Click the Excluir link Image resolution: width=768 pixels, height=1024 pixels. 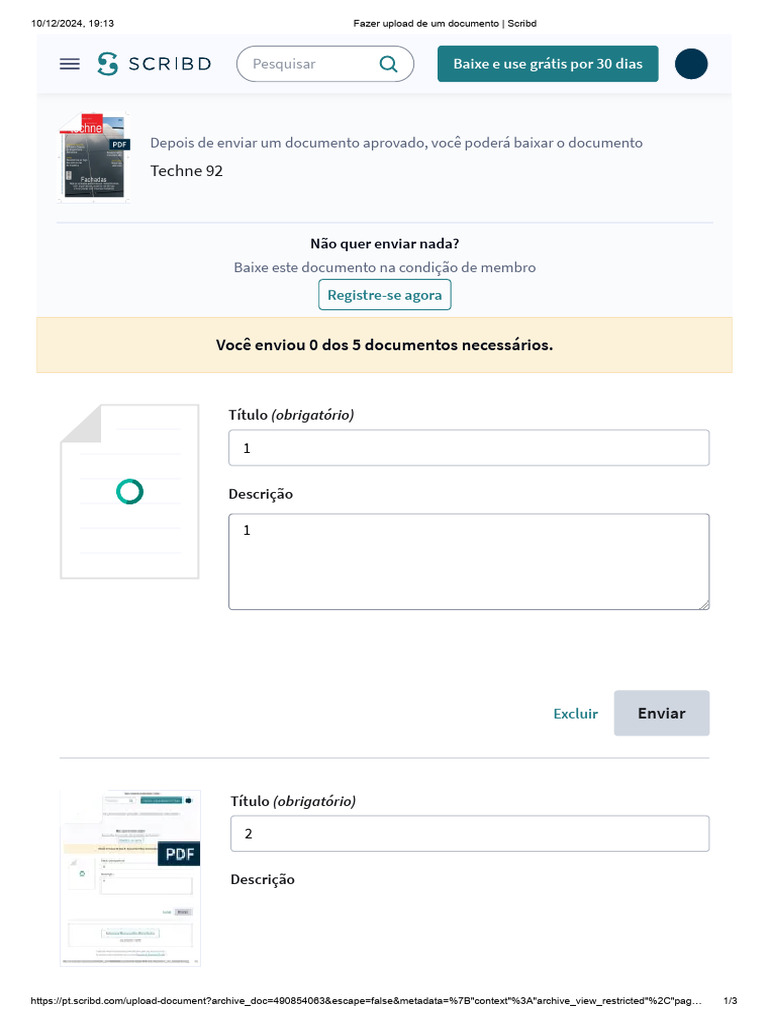pyautogui.click(x=575, y=713)
